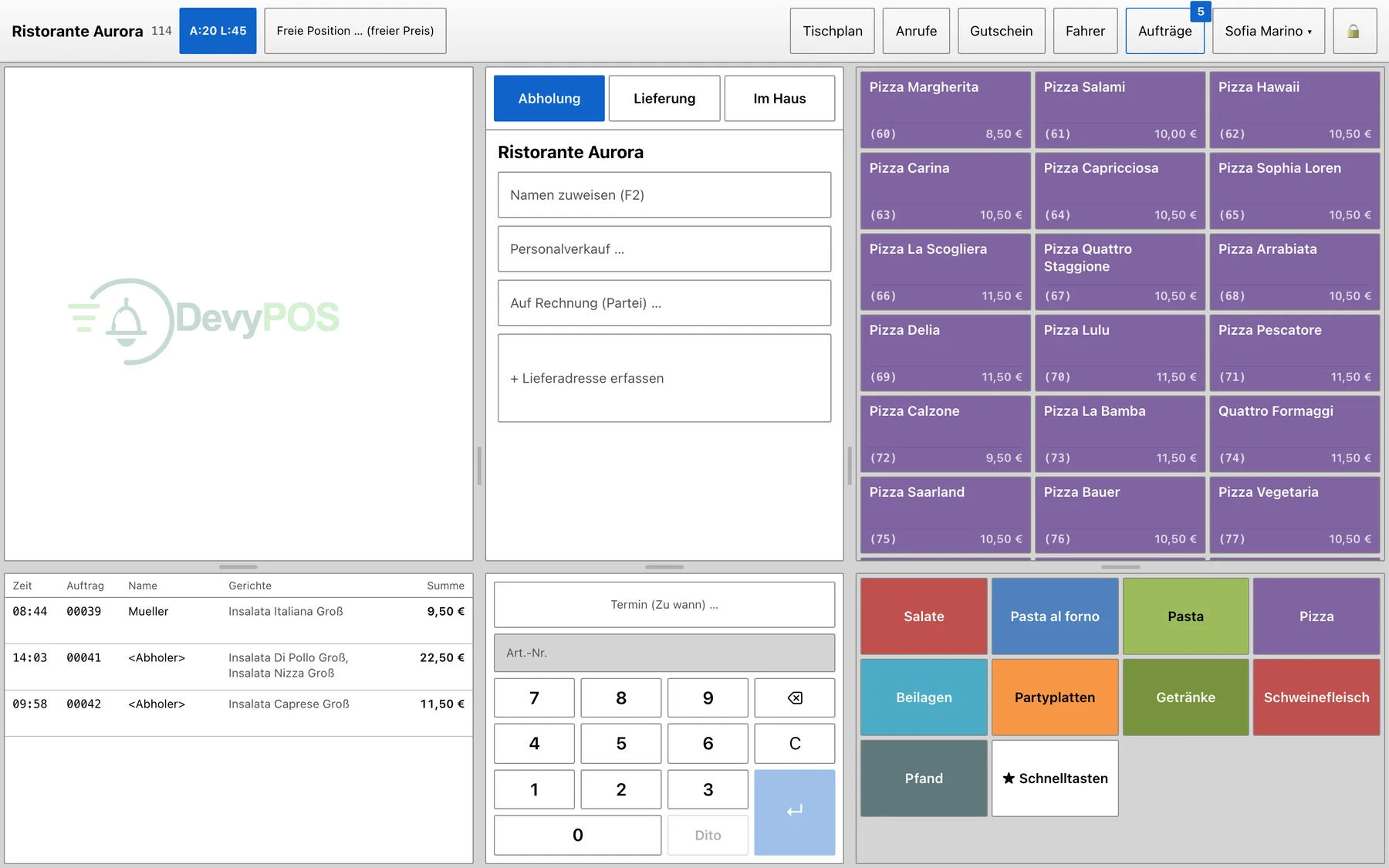Add a Freie Position with free price
The image size is (1389, 868).
[355, 31]
